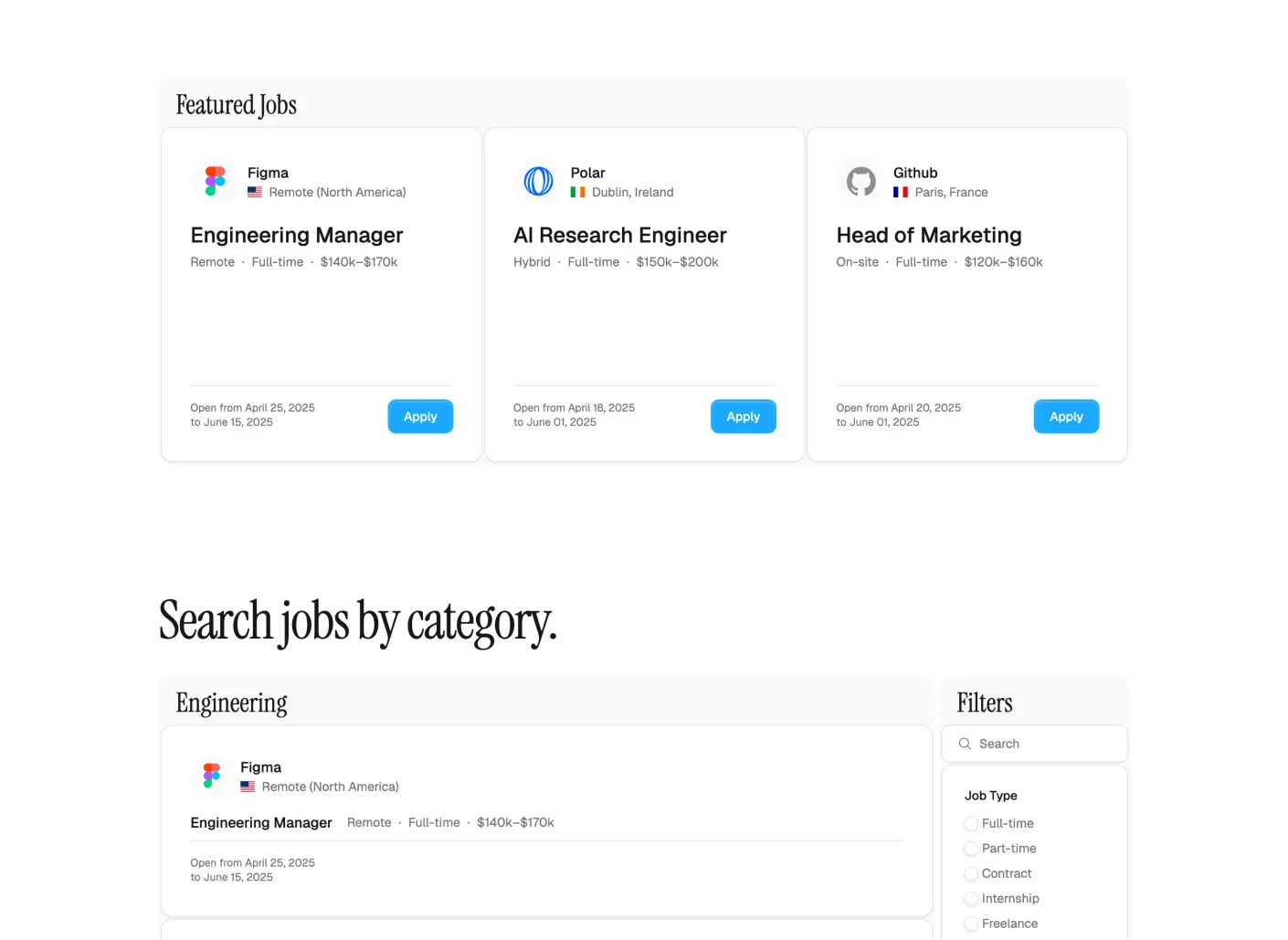Apply to Github Head of Marketing job
Screen dimensions: 1288x940
coord(1066,417)
